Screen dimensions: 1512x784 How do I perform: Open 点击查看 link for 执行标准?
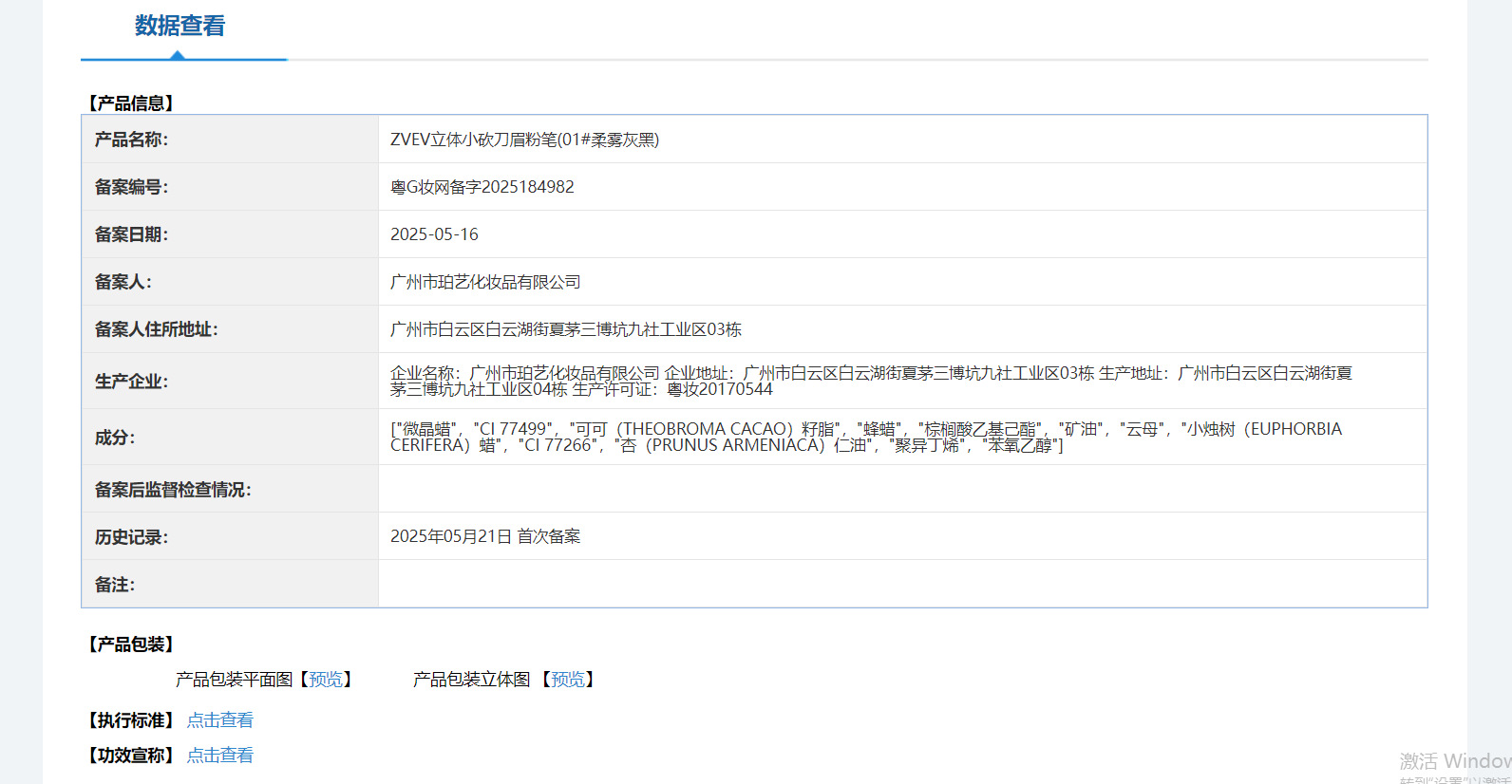click(x=220, y=720)
